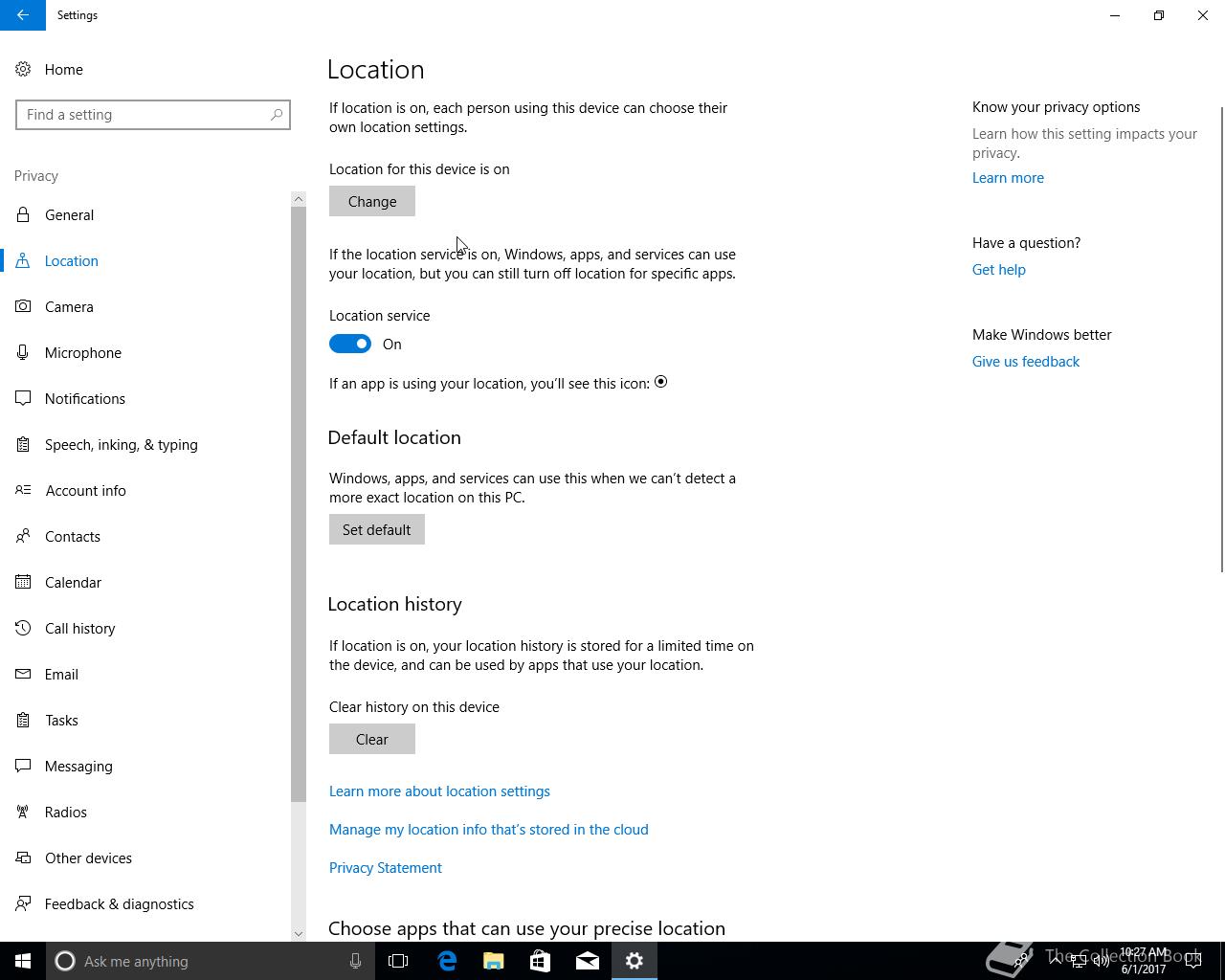Click in the Find a setting search box
The width and height of the screenshot is (1225, 980).
click(153, 115)
